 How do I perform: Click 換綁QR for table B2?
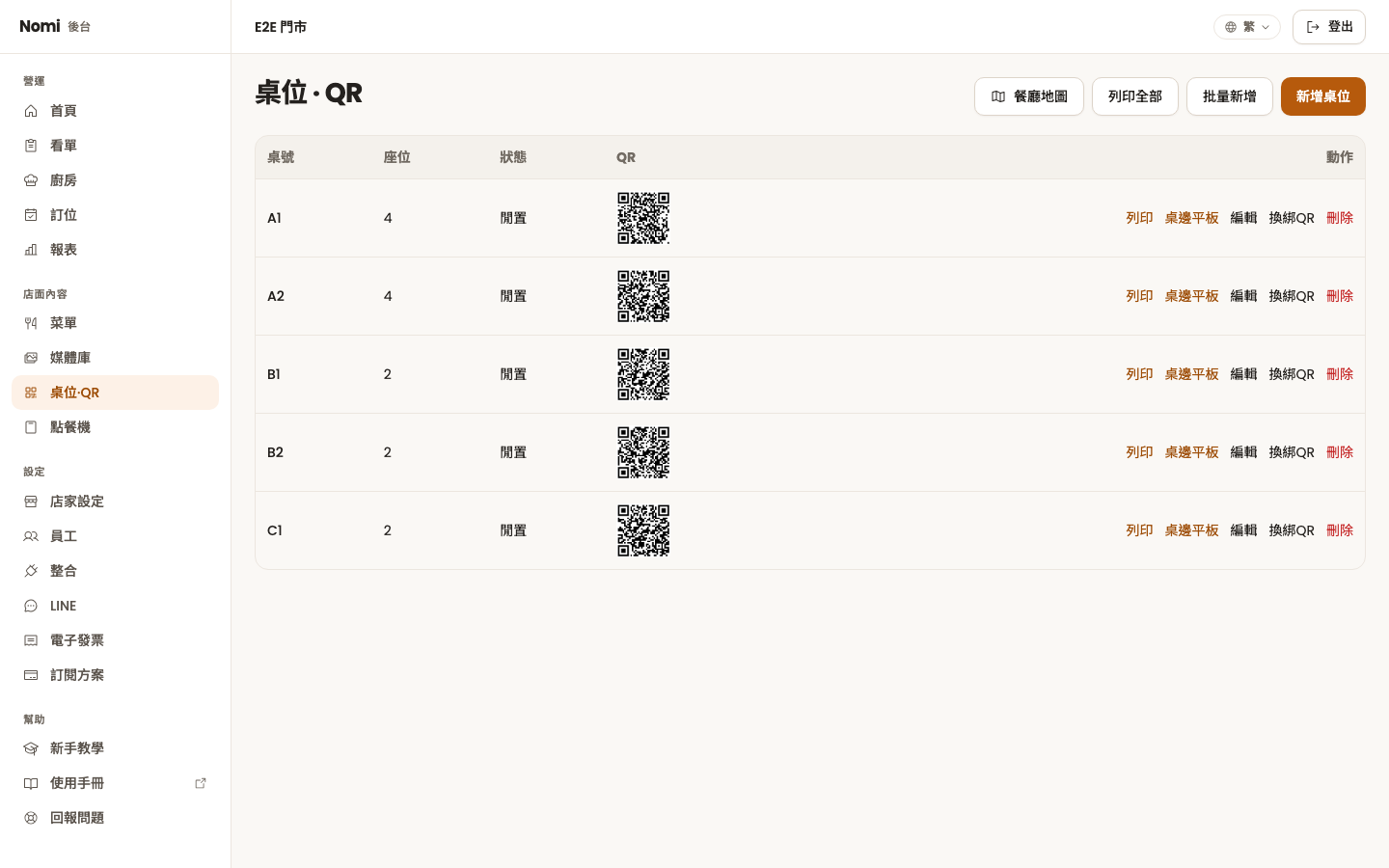coord(1292,452)
